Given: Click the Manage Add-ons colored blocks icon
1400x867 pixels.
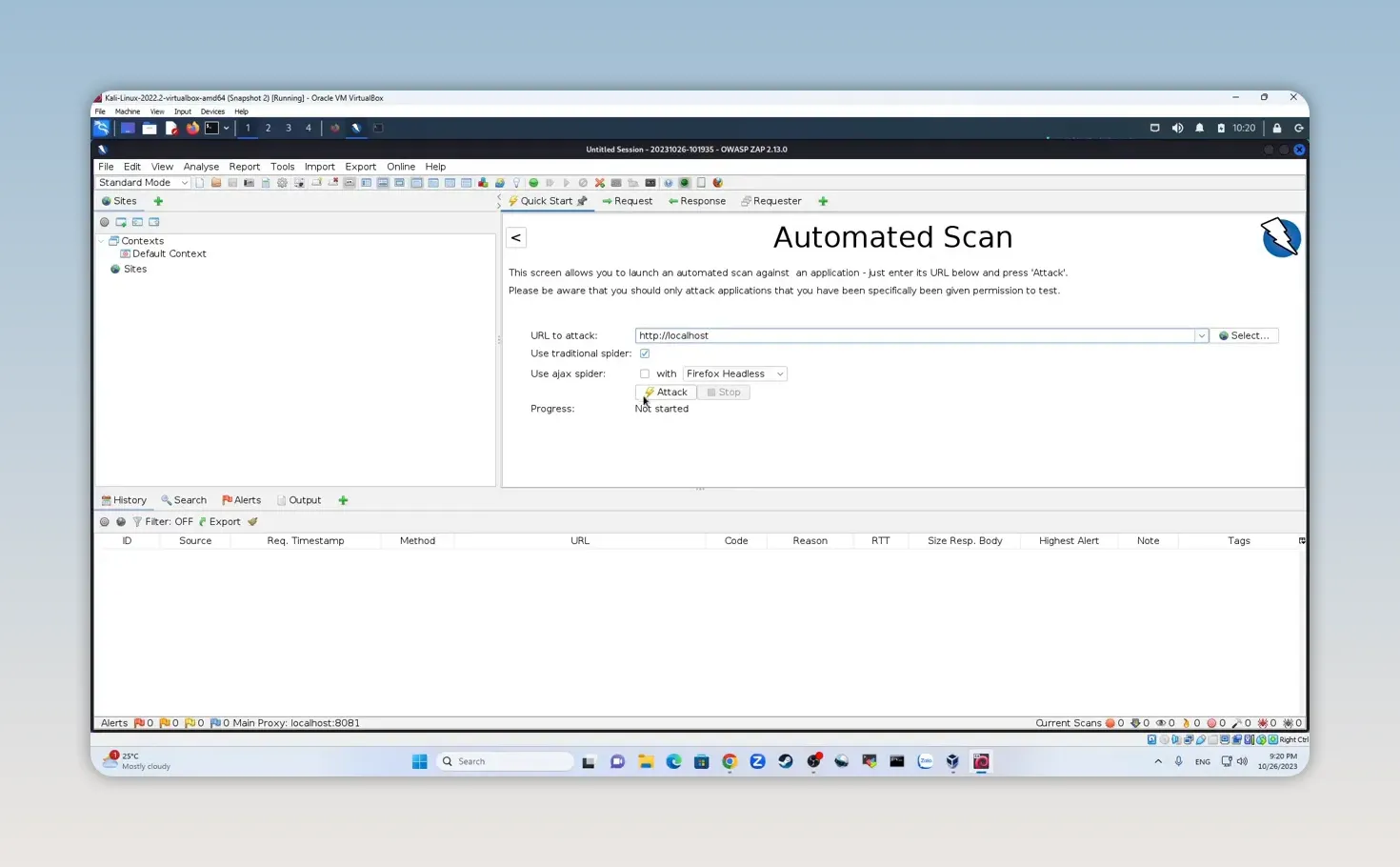Looking at the screenshot, I should coord(483,183).
